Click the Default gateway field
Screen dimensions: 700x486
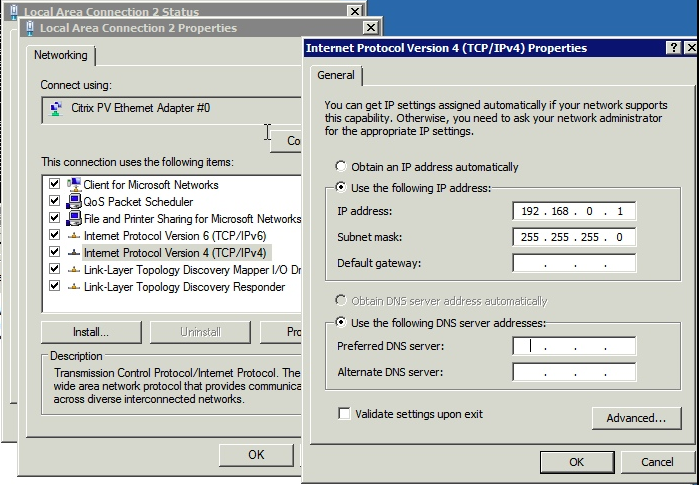point(574,263)
